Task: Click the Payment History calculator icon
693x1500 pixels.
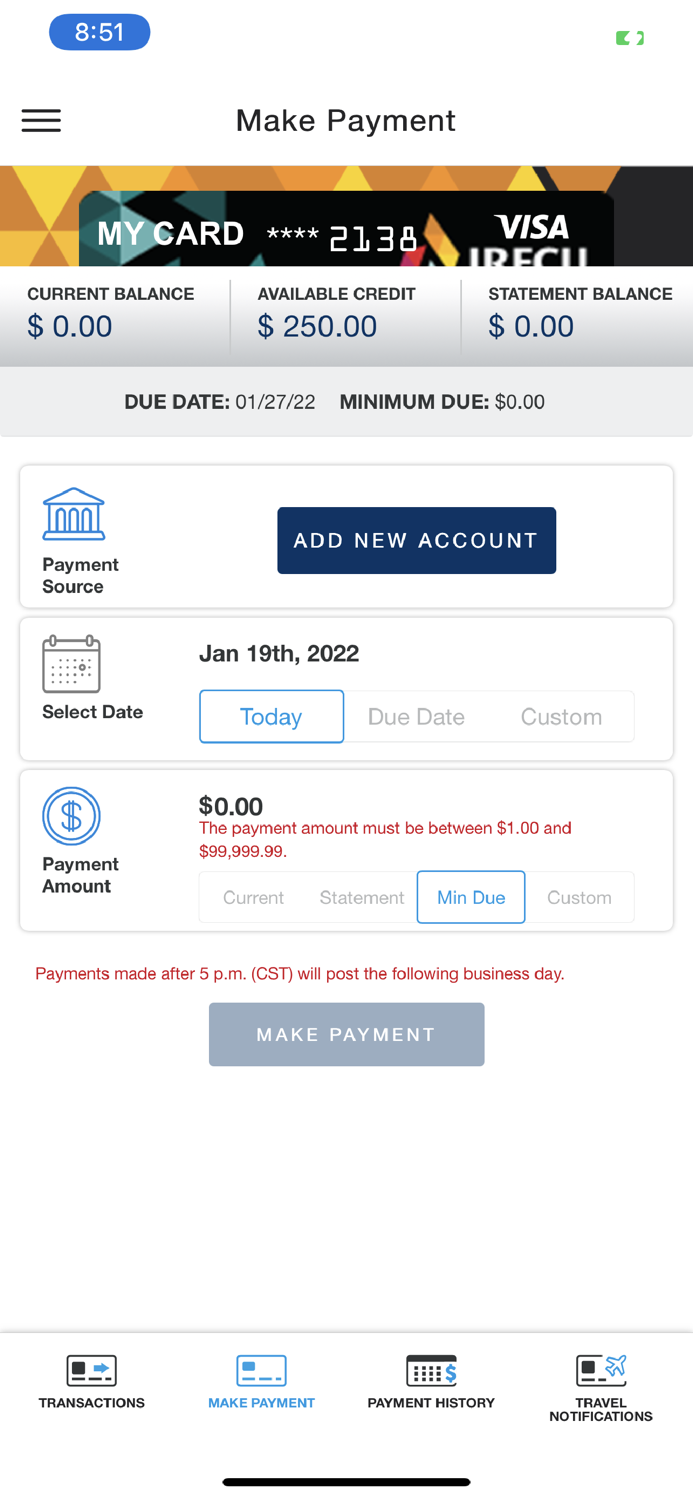Action: 431,1371
